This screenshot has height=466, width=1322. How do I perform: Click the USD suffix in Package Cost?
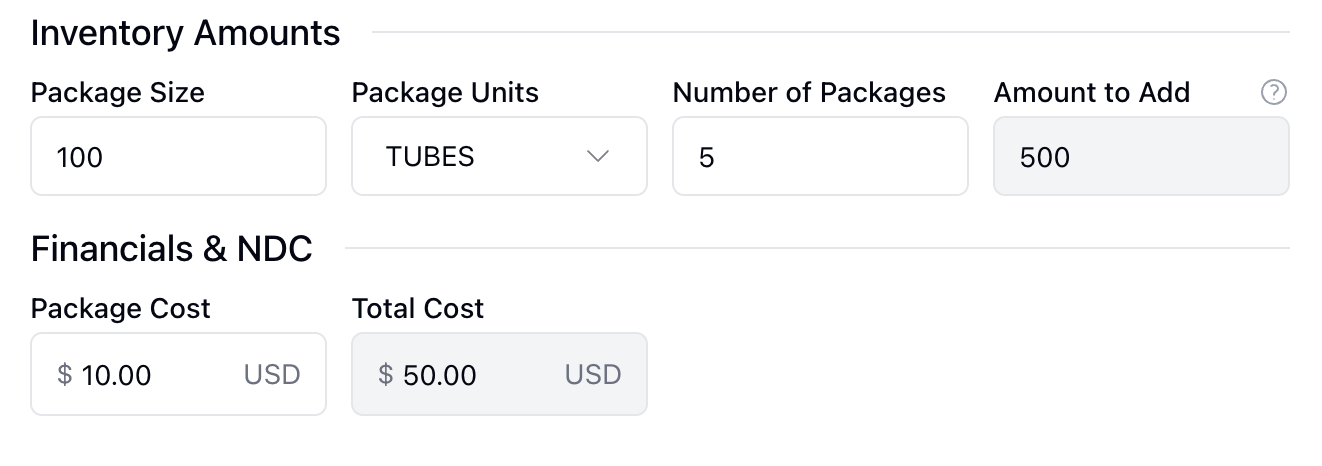[x=272, y=375]
